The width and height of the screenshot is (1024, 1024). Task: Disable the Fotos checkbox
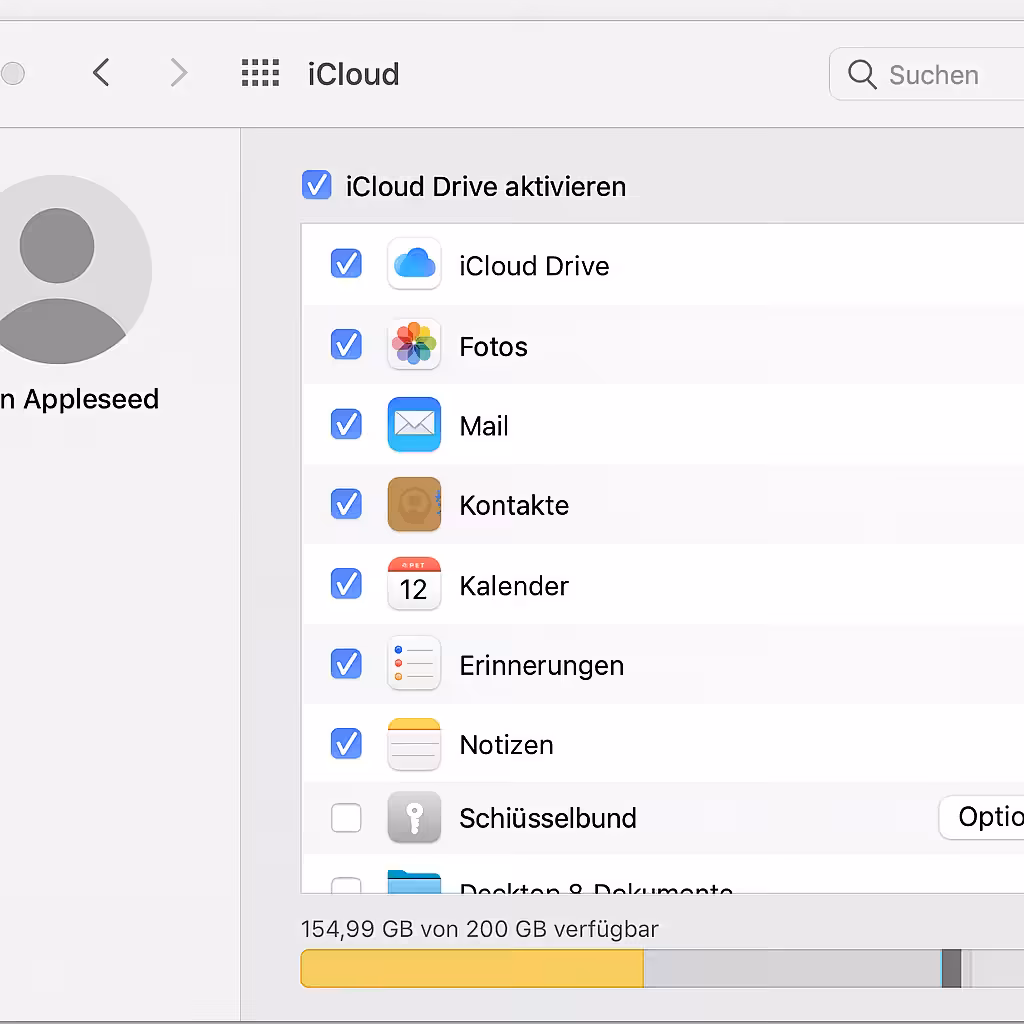click(346, 344)
